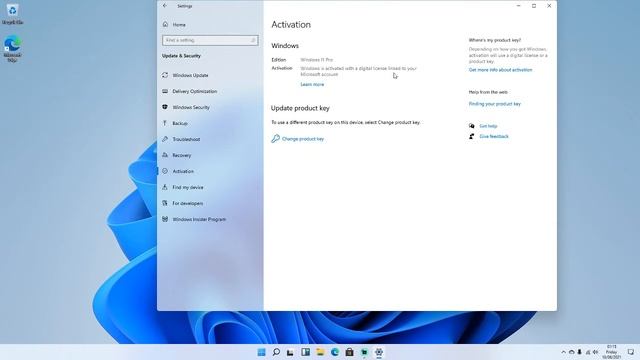The height and width of the screenshot is (360, 640).
Task: Click Learn more under Activation status
Action: pyautogui.click(x=312, y=84)
